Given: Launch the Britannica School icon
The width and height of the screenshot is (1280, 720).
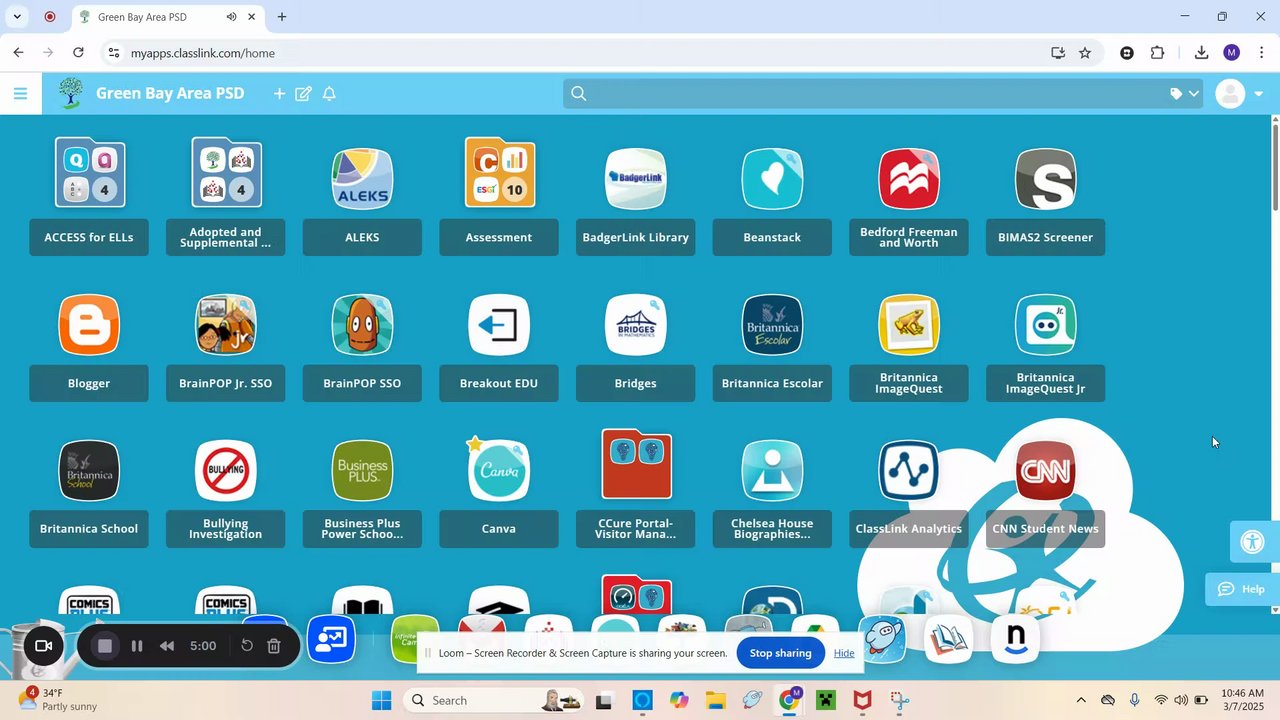Looking at the screenshot, I should pos(89,470).
